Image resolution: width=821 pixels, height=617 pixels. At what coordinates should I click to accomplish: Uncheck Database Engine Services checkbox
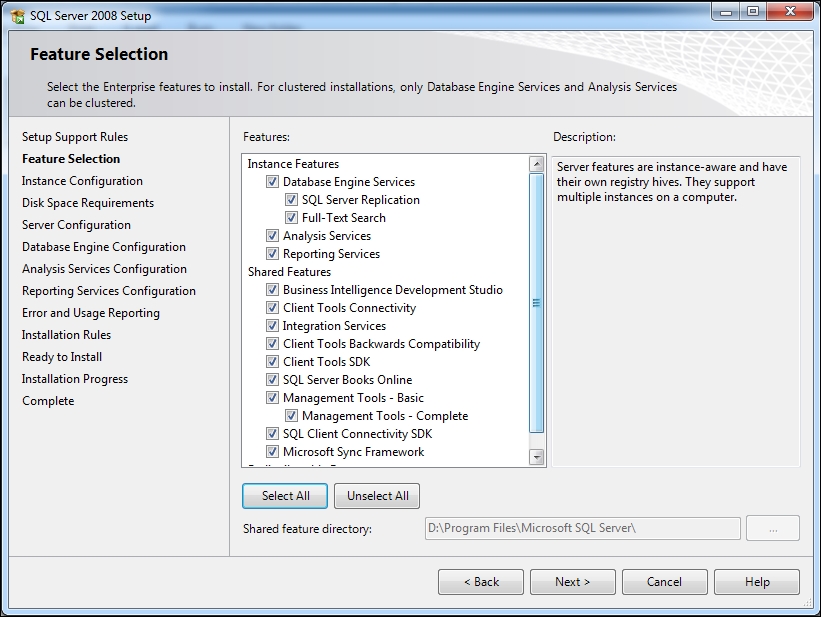pos(272,182)
